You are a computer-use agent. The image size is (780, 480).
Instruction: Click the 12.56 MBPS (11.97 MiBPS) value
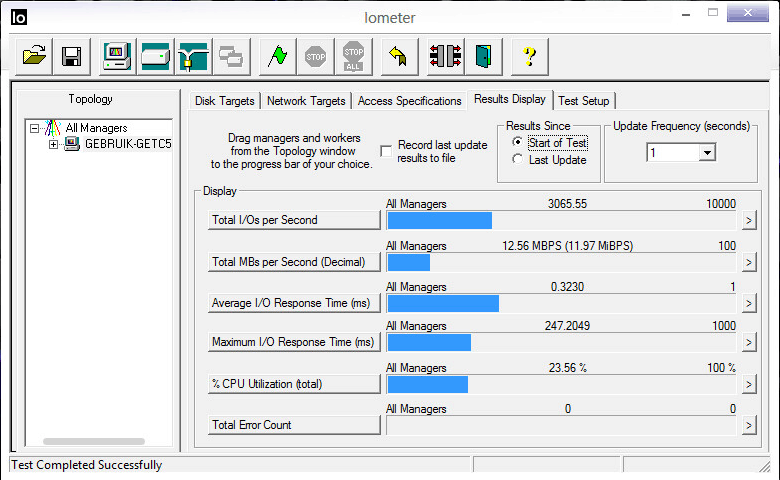[x=568, y=246]
